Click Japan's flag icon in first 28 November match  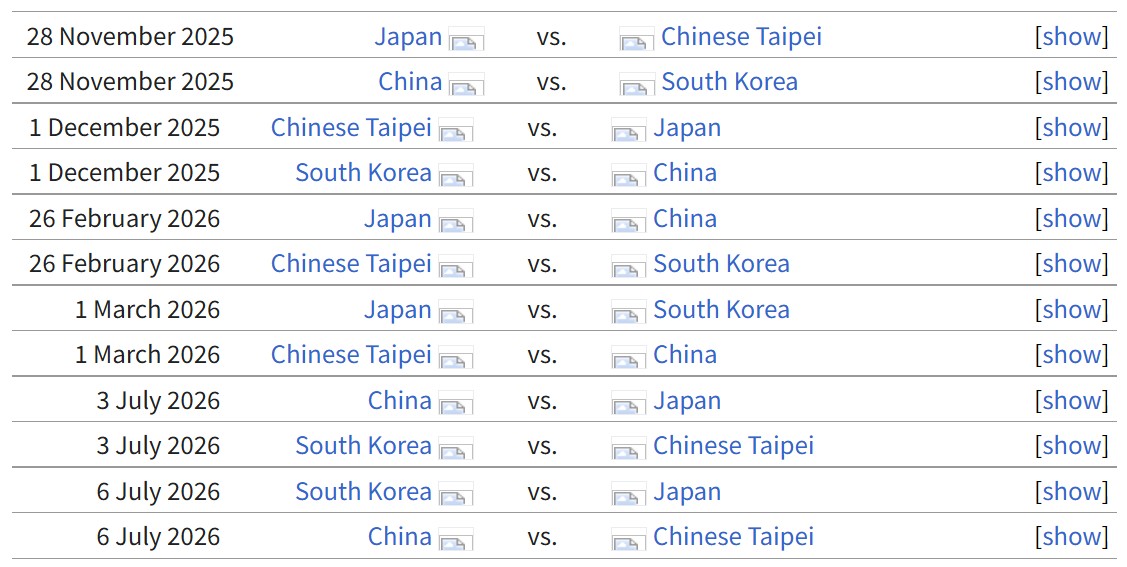click(x=466, y=41)
